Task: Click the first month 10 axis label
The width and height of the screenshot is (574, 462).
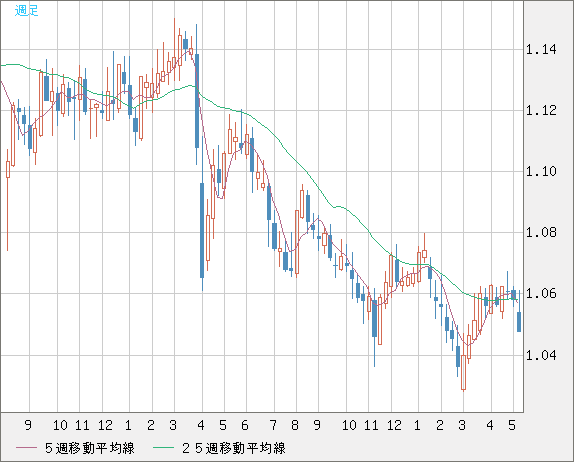Action: coord(60,425)
